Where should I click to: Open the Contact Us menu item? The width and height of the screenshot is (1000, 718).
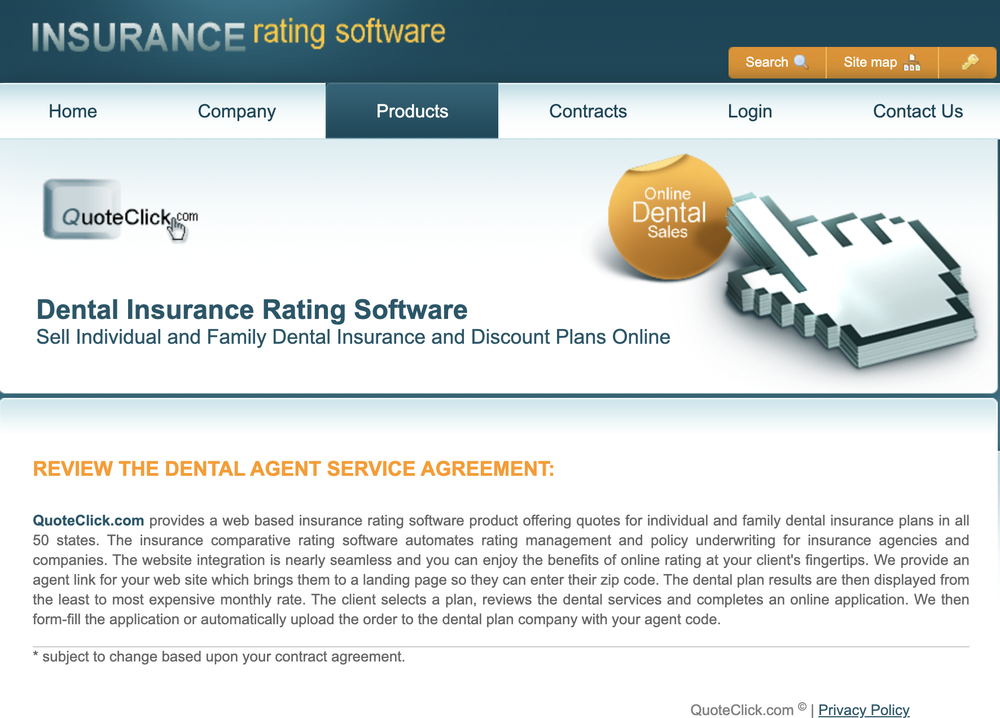(x=918, y=111)
